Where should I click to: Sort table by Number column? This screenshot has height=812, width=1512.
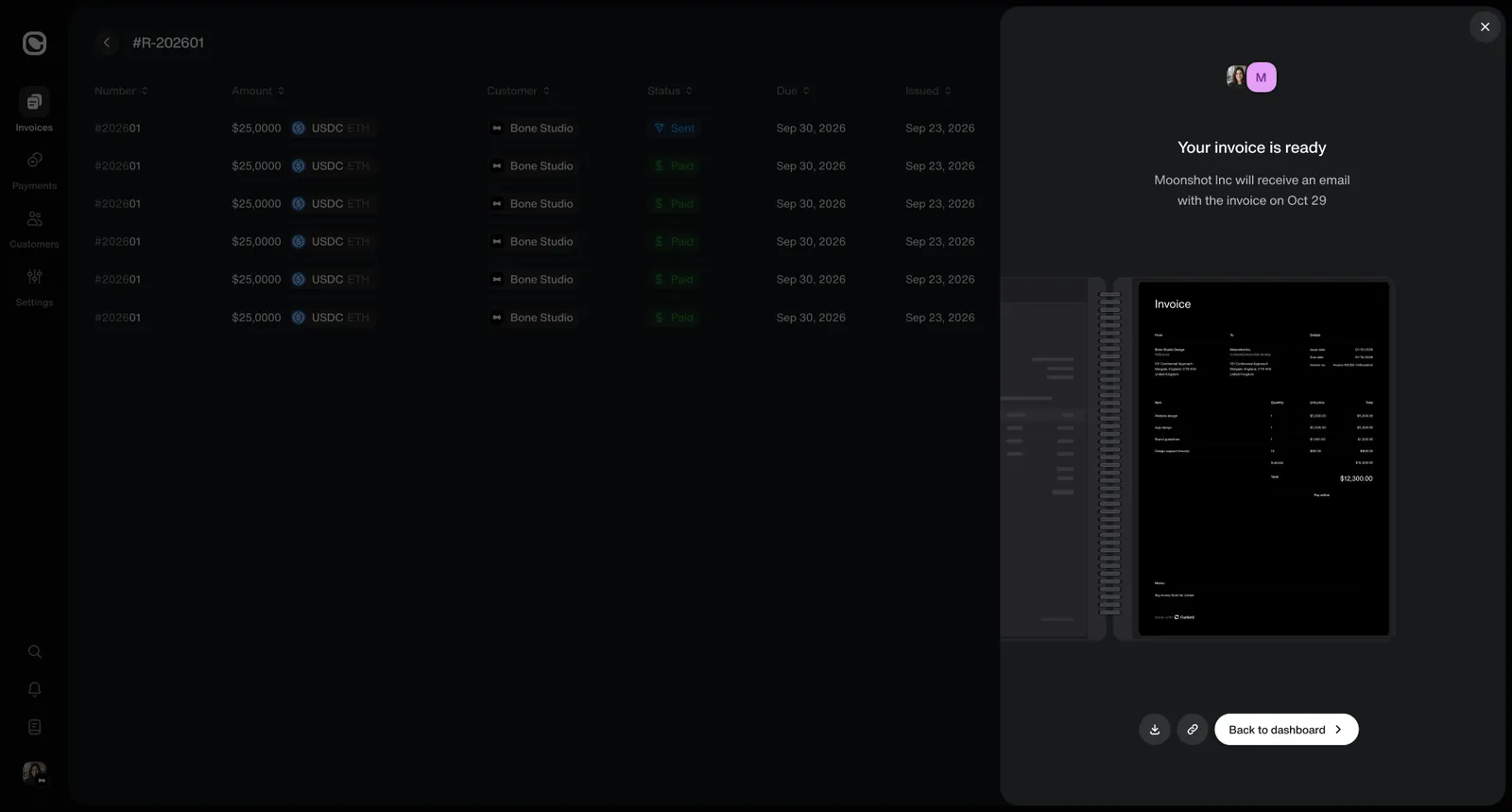121,91
